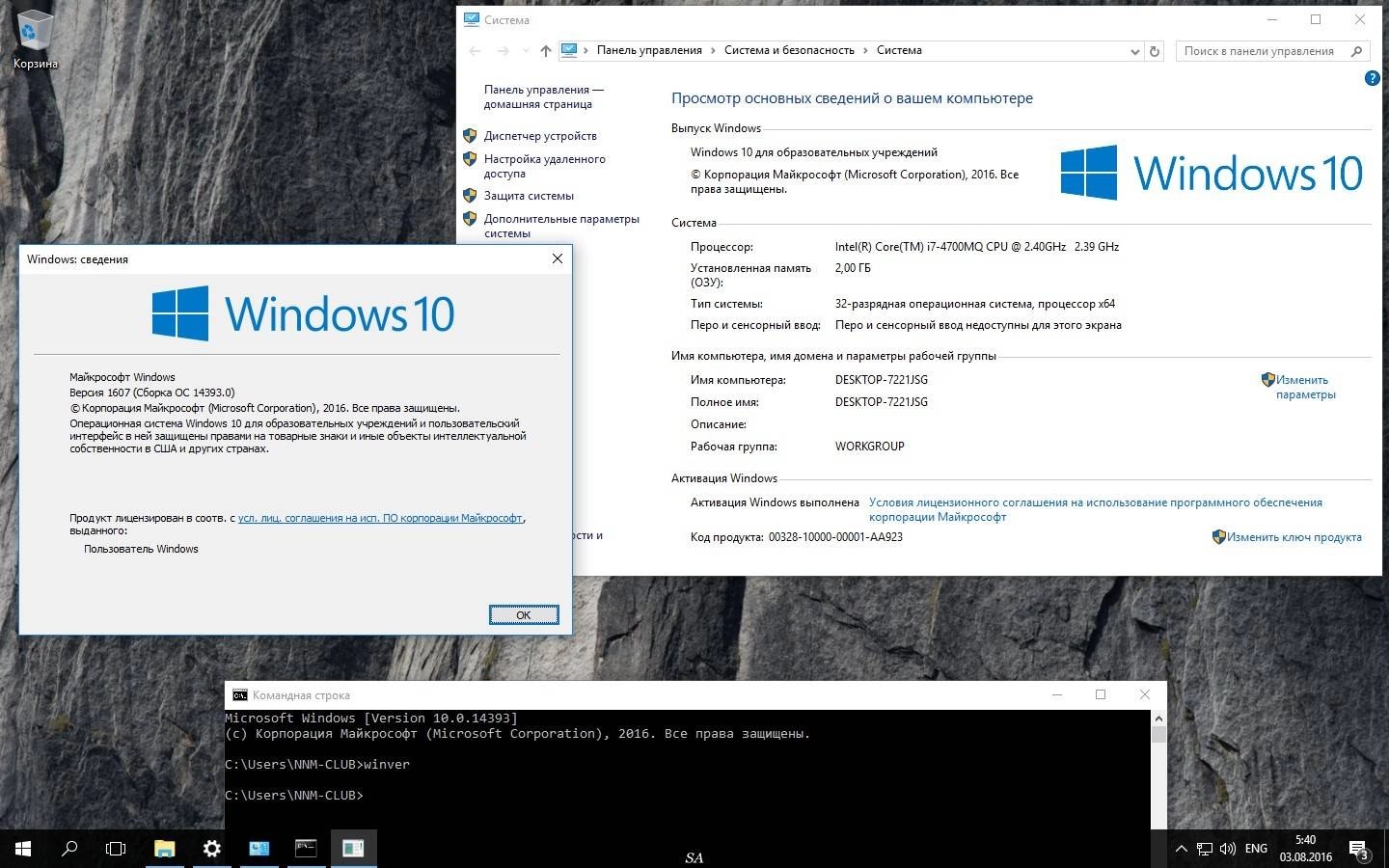Open Панель управления — домашняя страница link
The image size is (1389, 868).
coord(543,96)
